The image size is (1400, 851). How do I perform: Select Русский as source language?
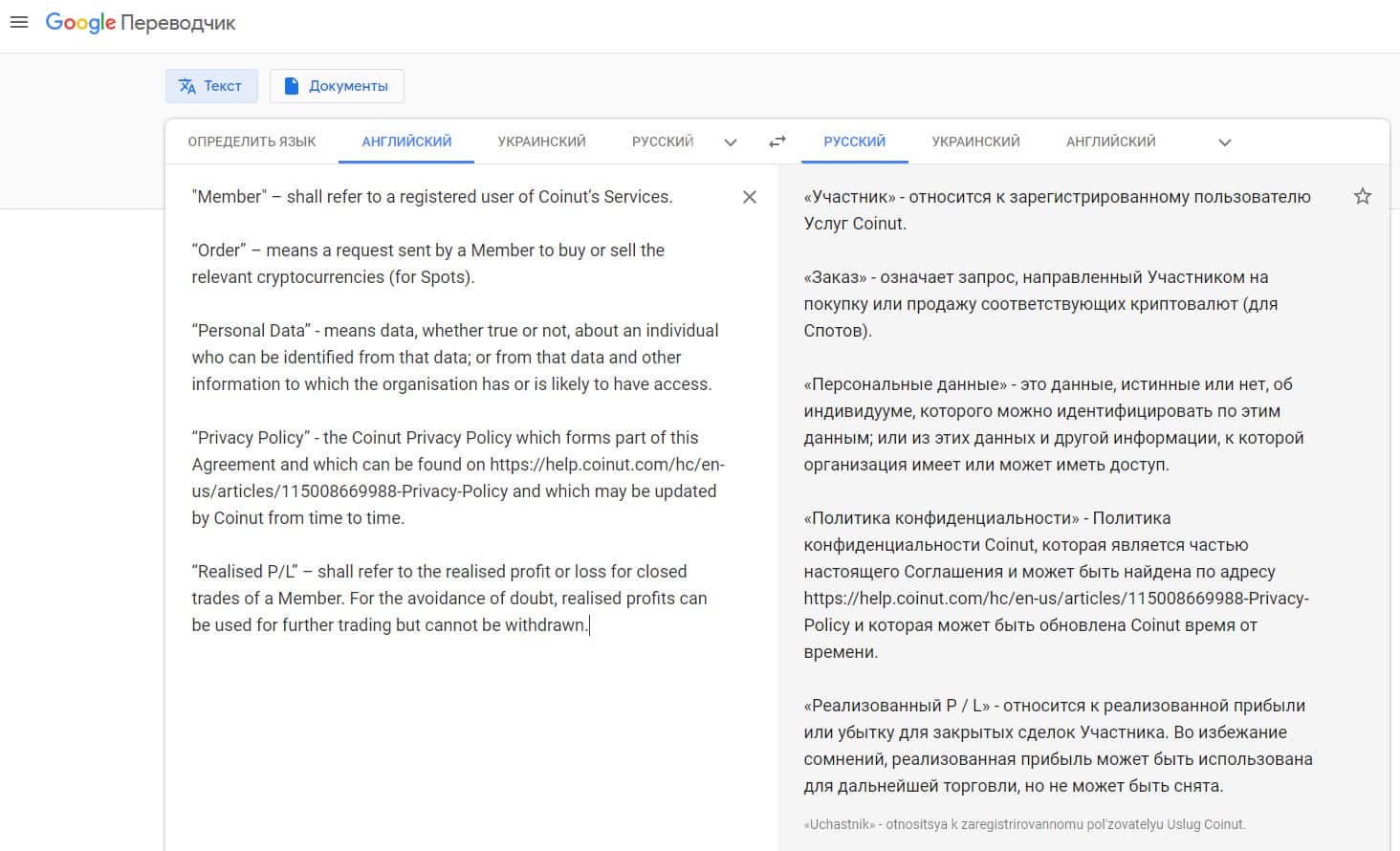pos(663,142)
